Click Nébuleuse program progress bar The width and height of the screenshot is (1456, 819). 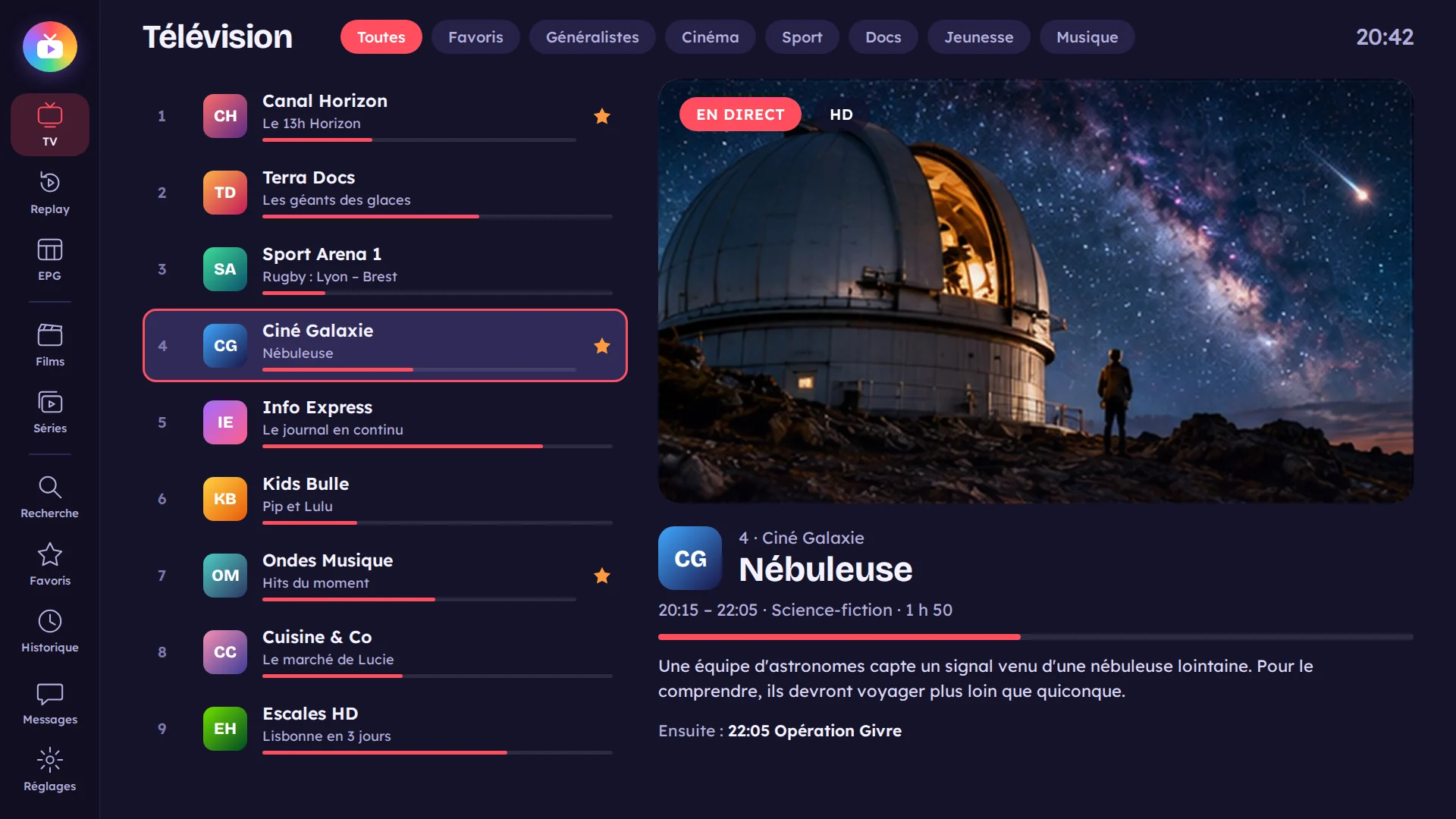(x=1036, y=637)
